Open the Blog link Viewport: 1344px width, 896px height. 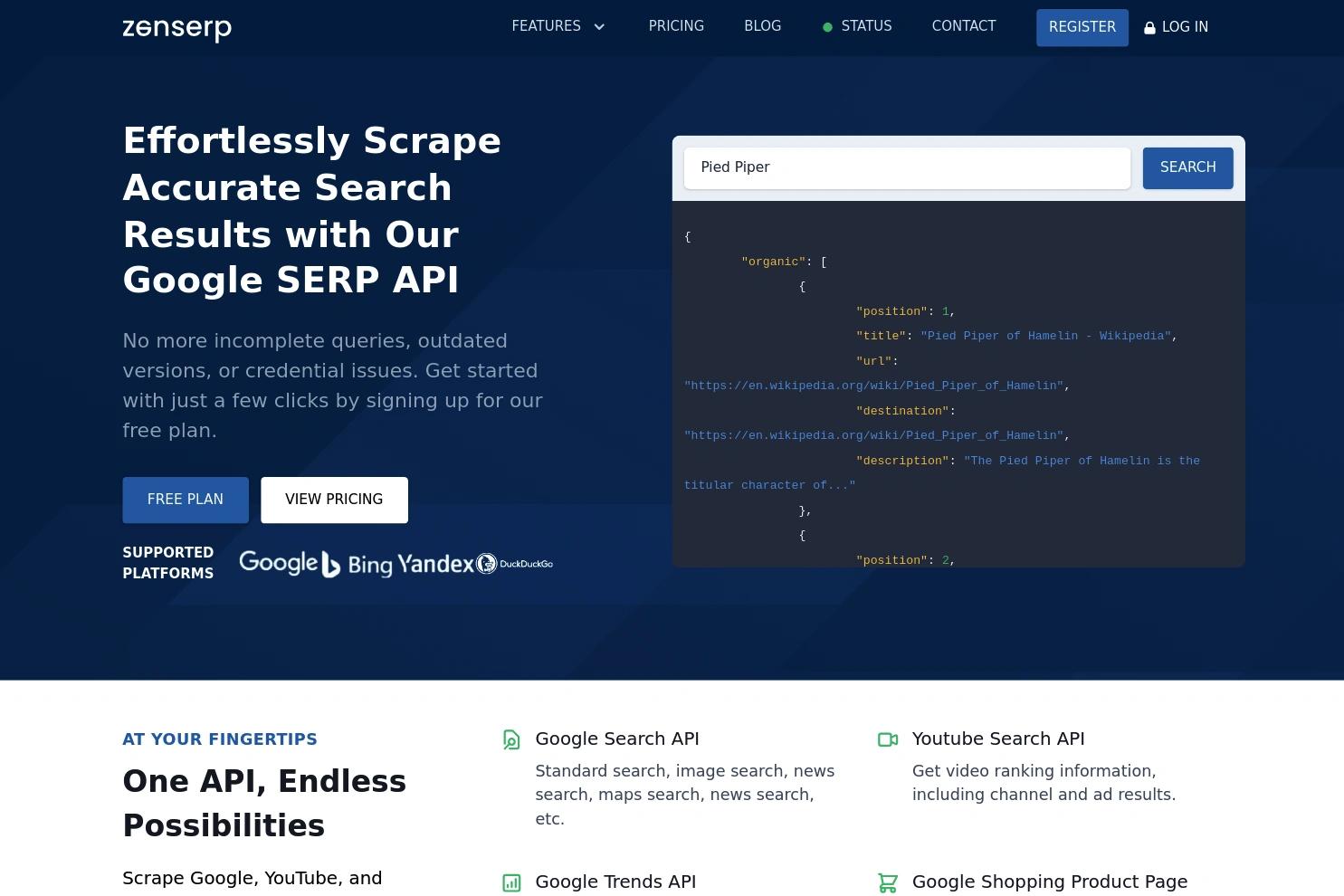pos(762,26)
